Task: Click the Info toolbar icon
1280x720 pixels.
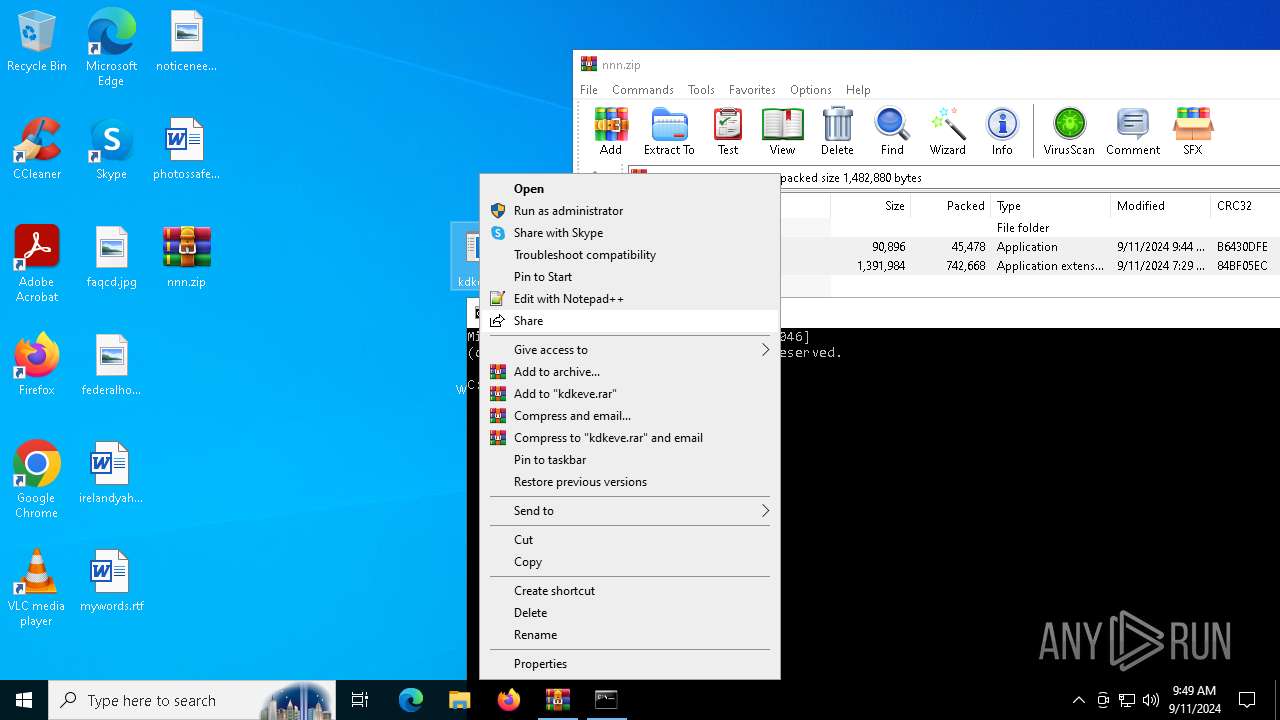Action: tap(1002, 131)
